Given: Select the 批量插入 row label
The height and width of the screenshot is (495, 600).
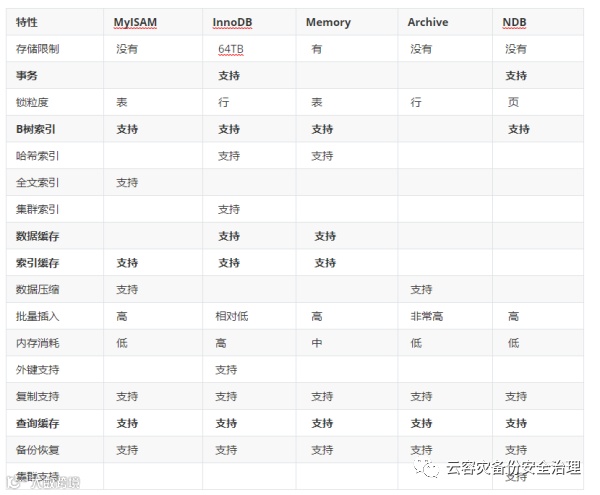Looking at the screenshot, I should 38,316.
